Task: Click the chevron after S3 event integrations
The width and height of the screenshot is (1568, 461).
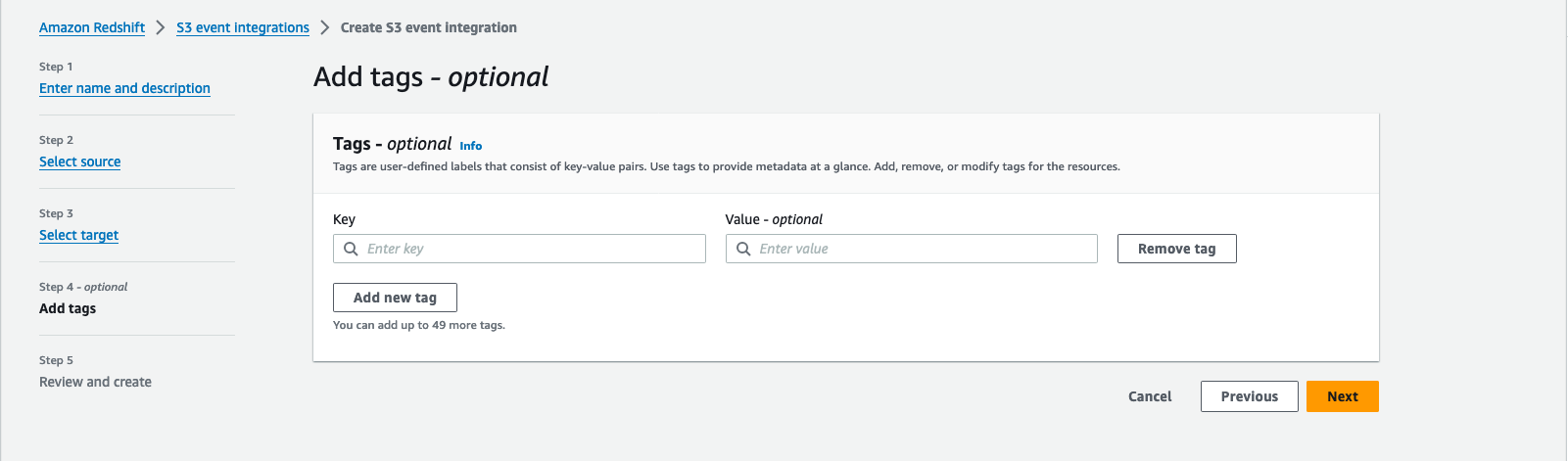Action: [325, 27]
